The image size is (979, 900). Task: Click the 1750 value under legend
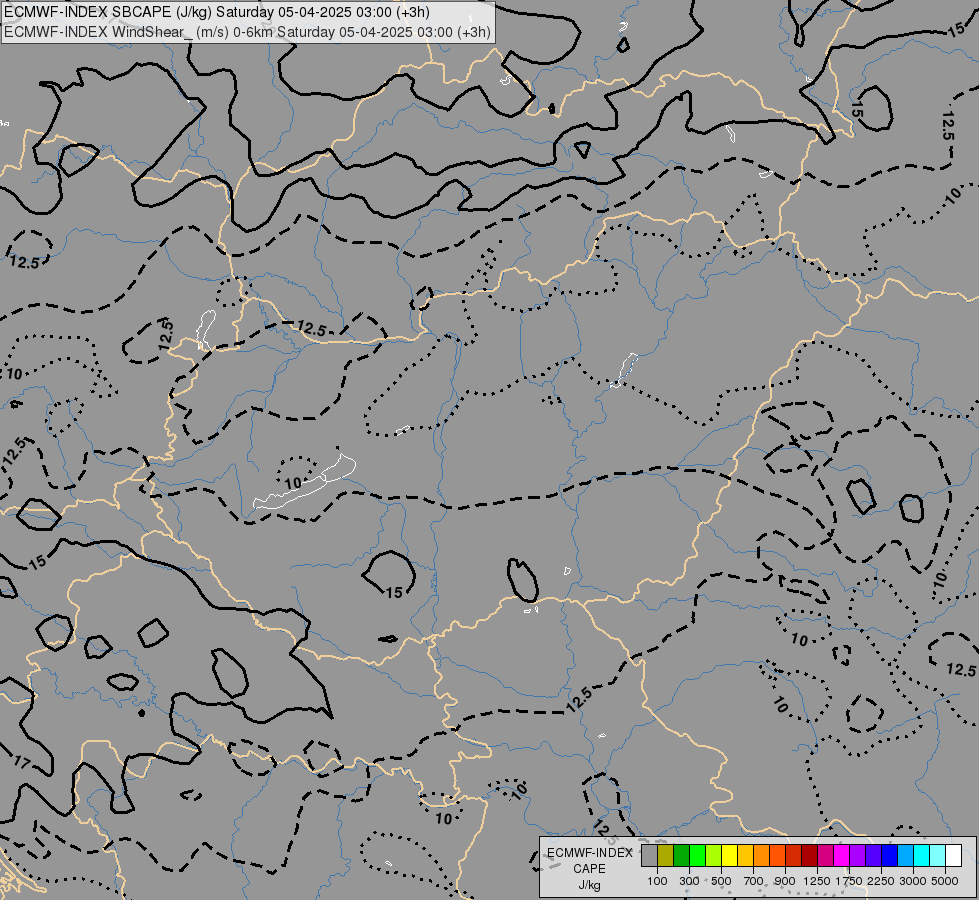coord(849,881)
